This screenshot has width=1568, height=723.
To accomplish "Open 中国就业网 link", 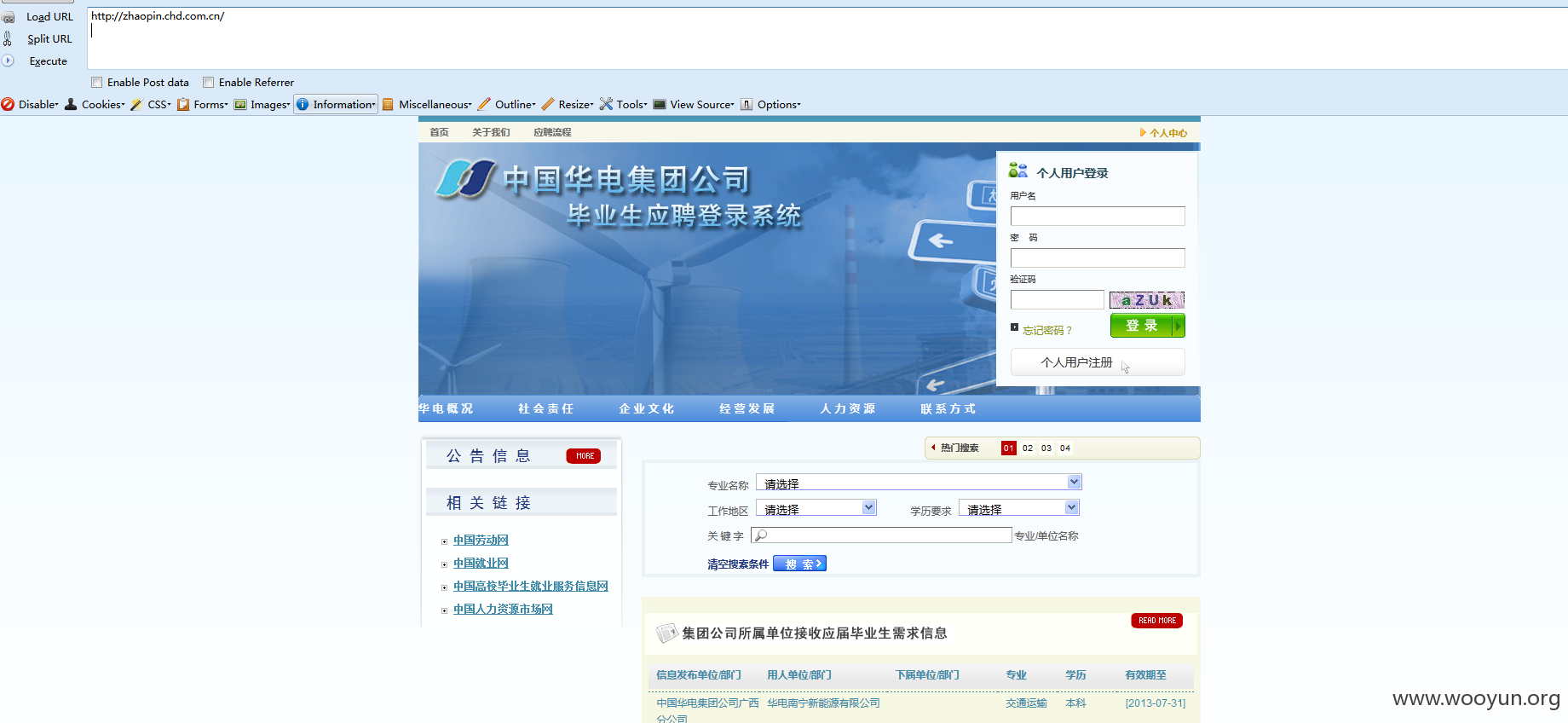I will pos(481,563).
